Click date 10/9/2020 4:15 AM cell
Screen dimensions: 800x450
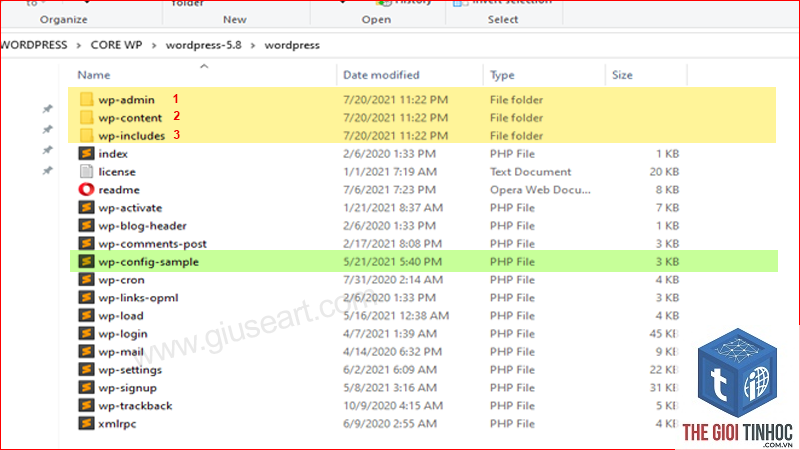[x=393, y=406]
